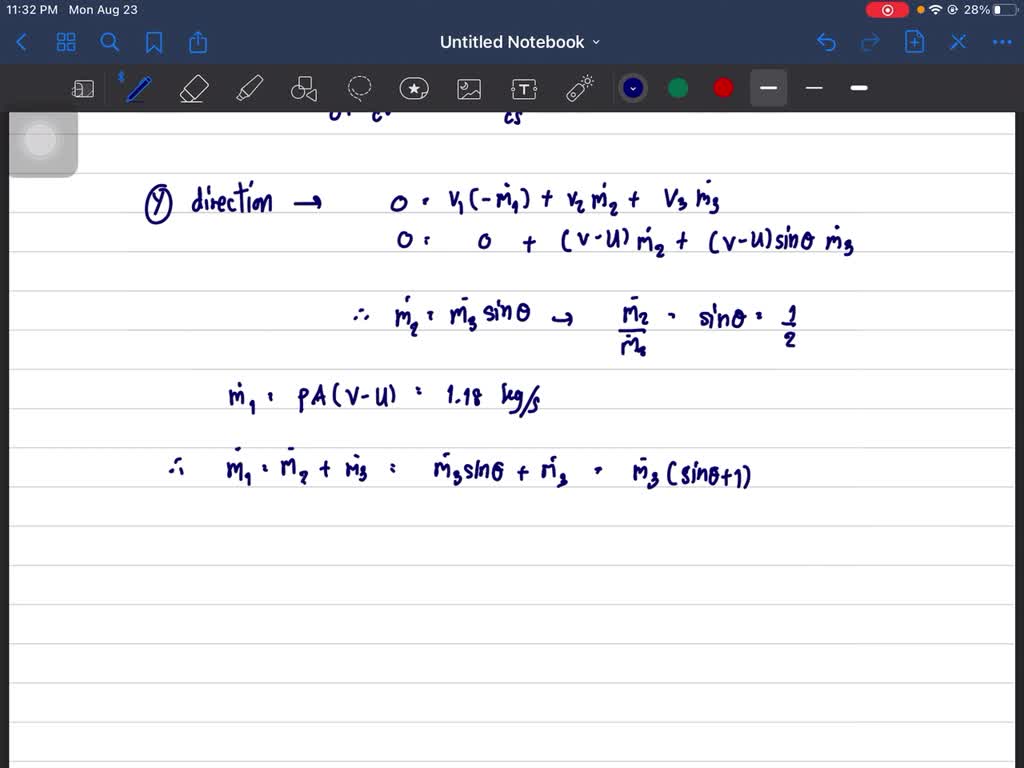Tap the handwritten fraction one half
This screenshot has width=1024, height=768.
click(x=790, y=327)
